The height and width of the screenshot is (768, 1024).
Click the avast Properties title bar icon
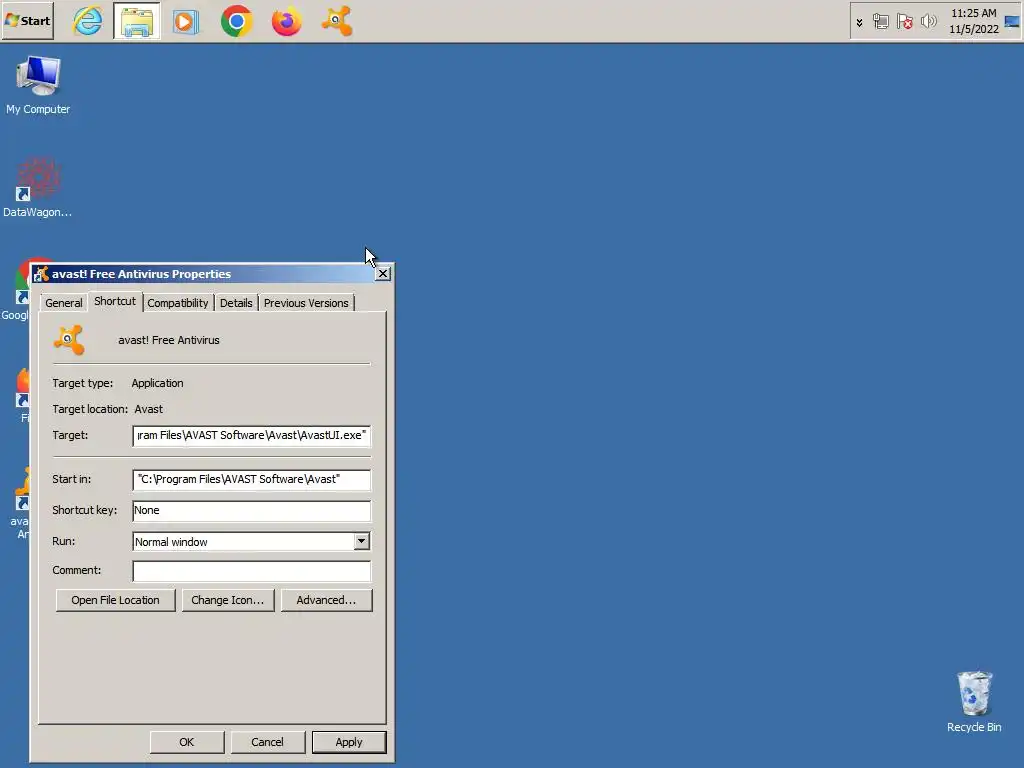tap(41, 274)
